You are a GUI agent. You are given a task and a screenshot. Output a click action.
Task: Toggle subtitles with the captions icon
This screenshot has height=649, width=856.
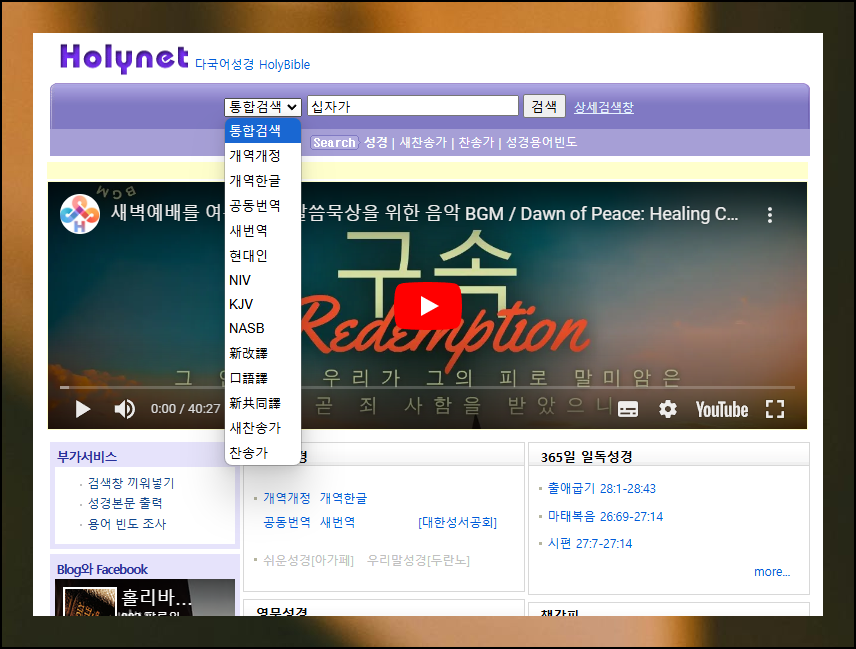(628, 409)
